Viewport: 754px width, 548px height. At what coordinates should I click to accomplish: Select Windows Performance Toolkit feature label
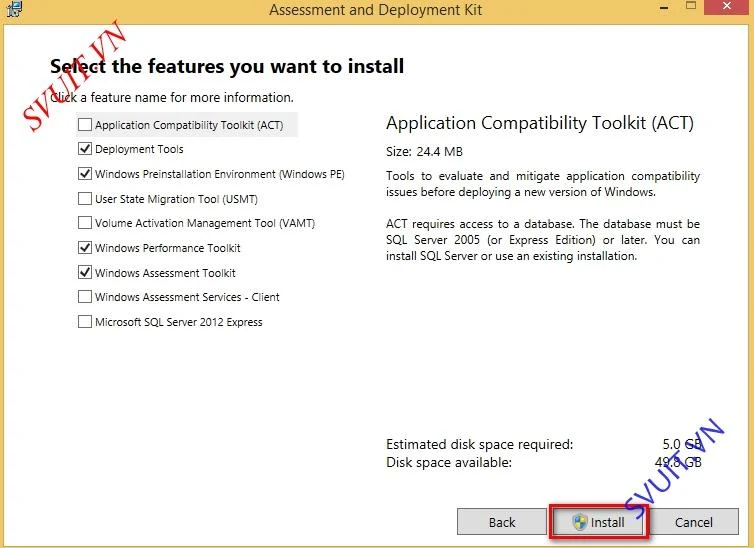[x=167, y=248]
